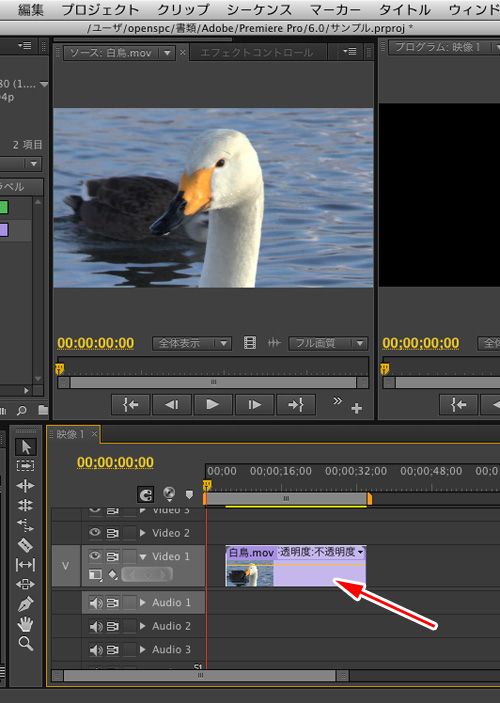Click the purple label color swatch
The height and width of the screenshot is (703, 500).
(x=3, y=230)
